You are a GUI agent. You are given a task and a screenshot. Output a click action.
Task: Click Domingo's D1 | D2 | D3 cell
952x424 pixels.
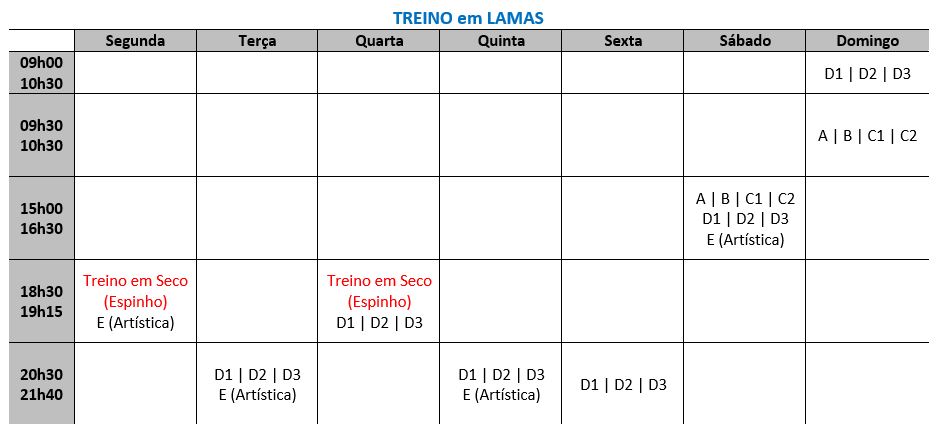867,73
